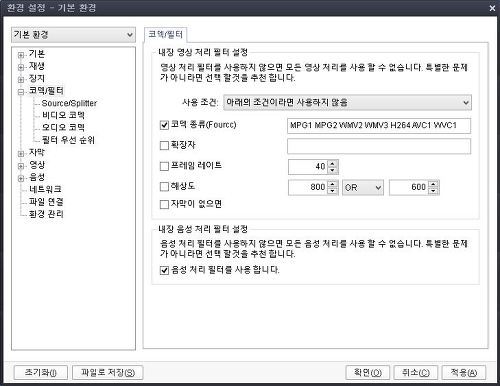Open the 사용 조건 dropdown

[x=347, y=102]
